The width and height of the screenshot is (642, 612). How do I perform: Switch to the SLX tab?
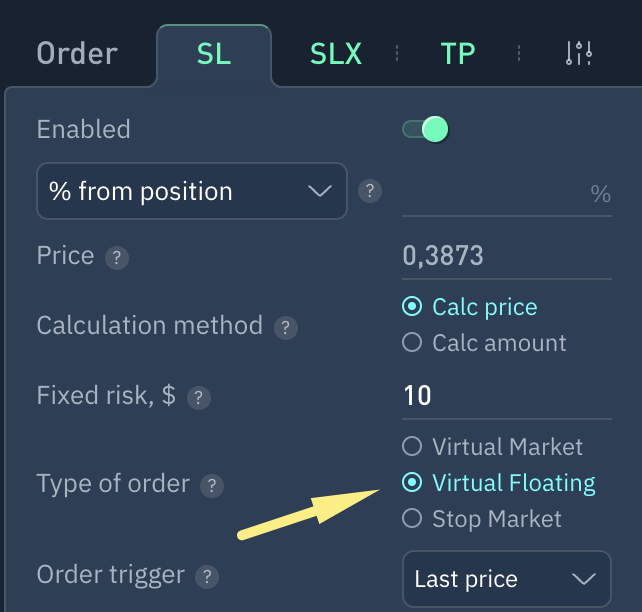[x=336, y=53]
